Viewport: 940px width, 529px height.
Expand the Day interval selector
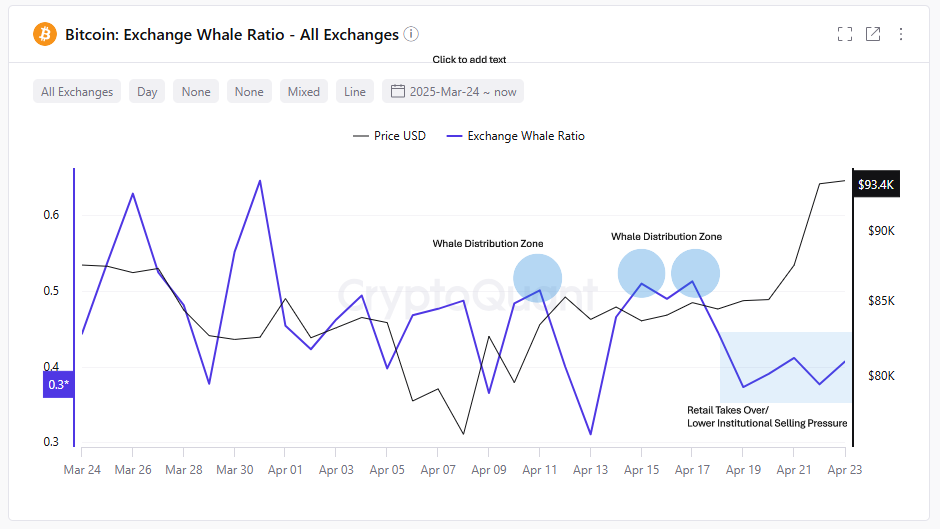click(x=147, y=91)
